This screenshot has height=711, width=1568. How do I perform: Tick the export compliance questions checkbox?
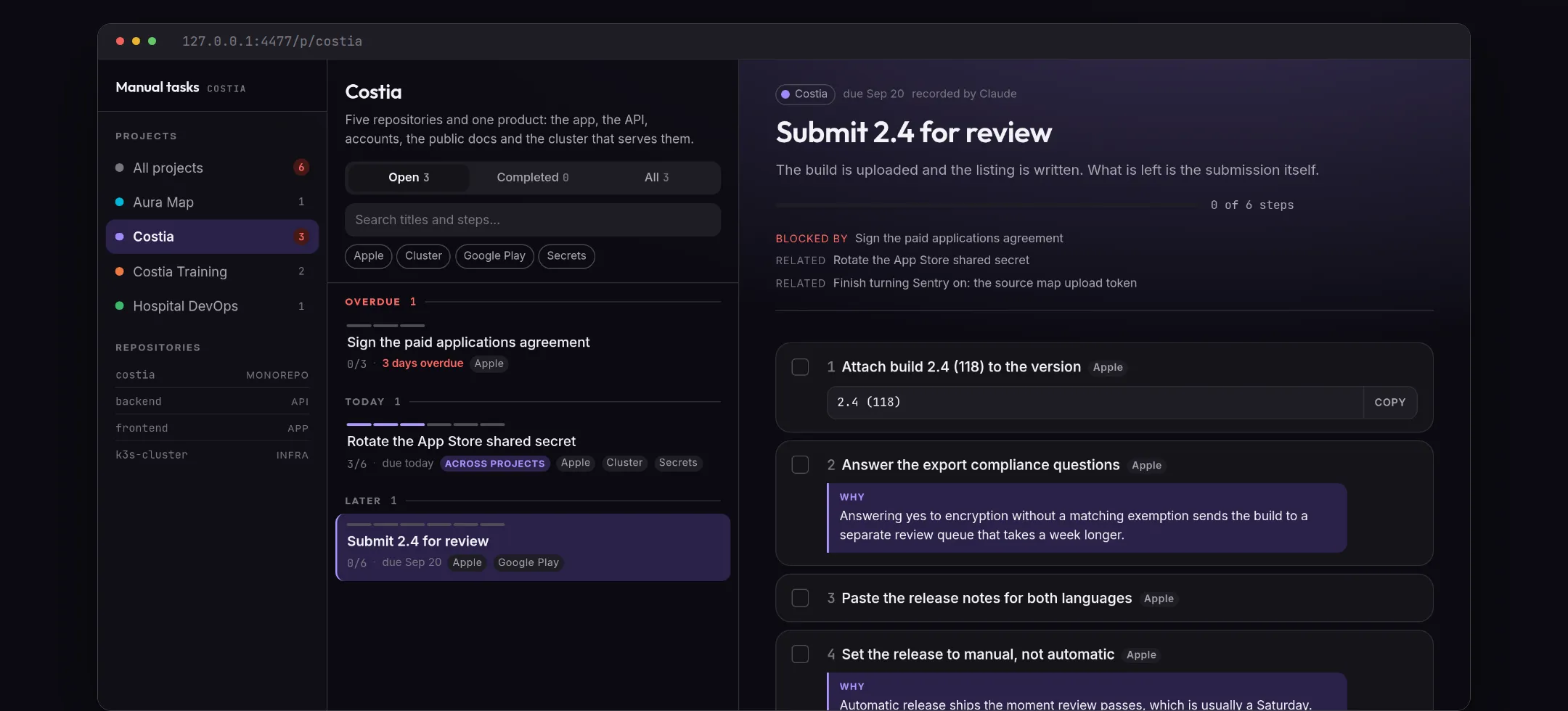pos(800,465)
